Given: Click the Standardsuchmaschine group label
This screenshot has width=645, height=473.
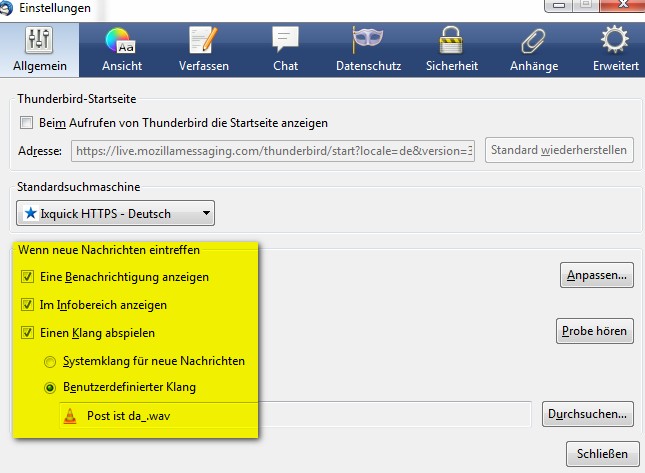Looking at the screenshot, I should point(79,187).
